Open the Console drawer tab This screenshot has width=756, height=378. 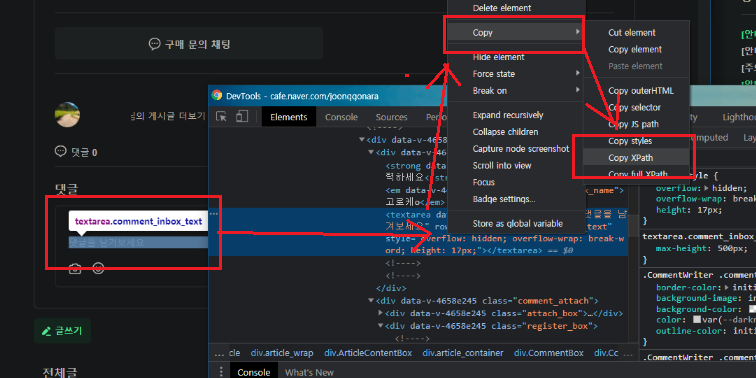tap(254, 372)
